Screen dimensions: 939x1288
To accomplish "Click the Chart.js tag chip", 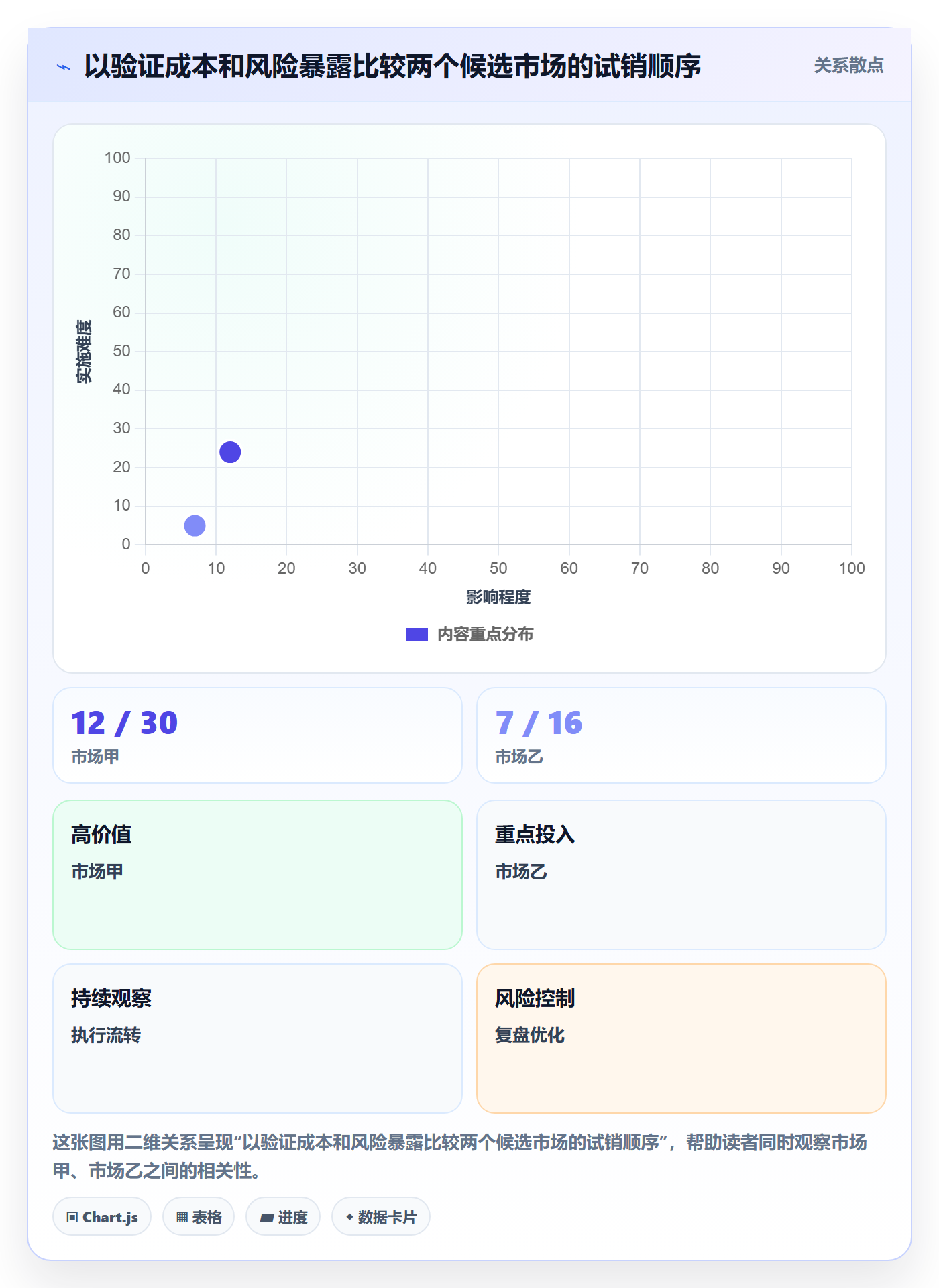I will pyautogui.click(x=102, y=1217).
